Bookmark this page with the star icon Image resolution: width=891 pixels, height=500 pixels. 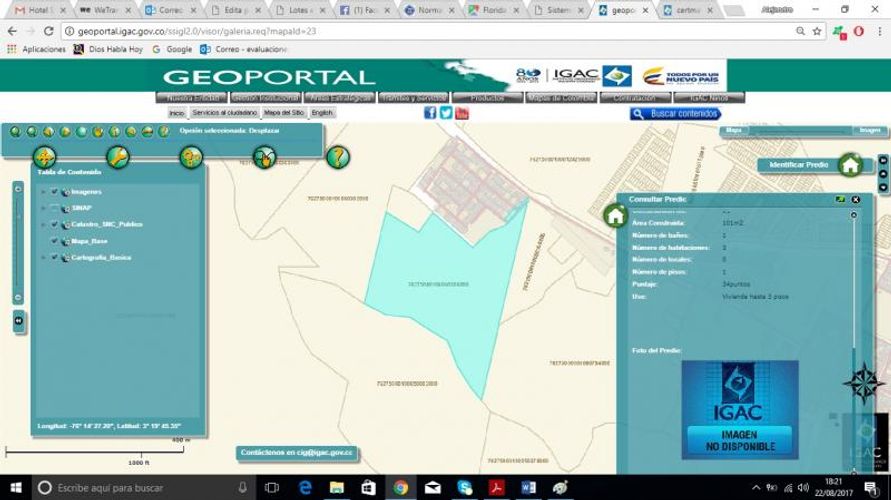point(817,31)
